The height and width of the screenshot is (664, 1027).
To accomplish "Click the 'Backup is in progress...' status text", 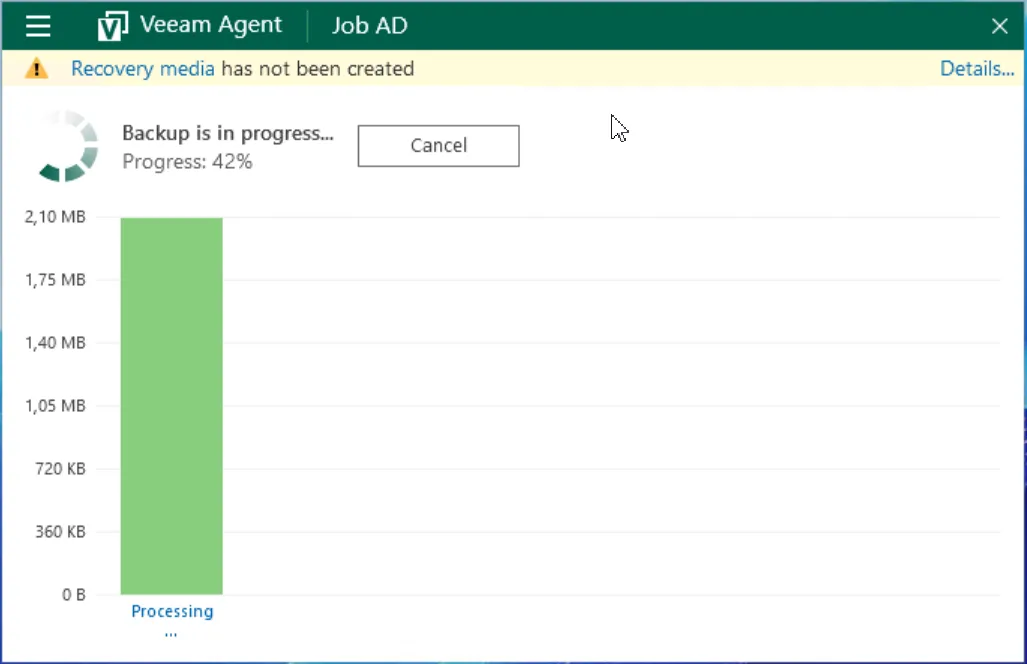I will click(228, 134).
